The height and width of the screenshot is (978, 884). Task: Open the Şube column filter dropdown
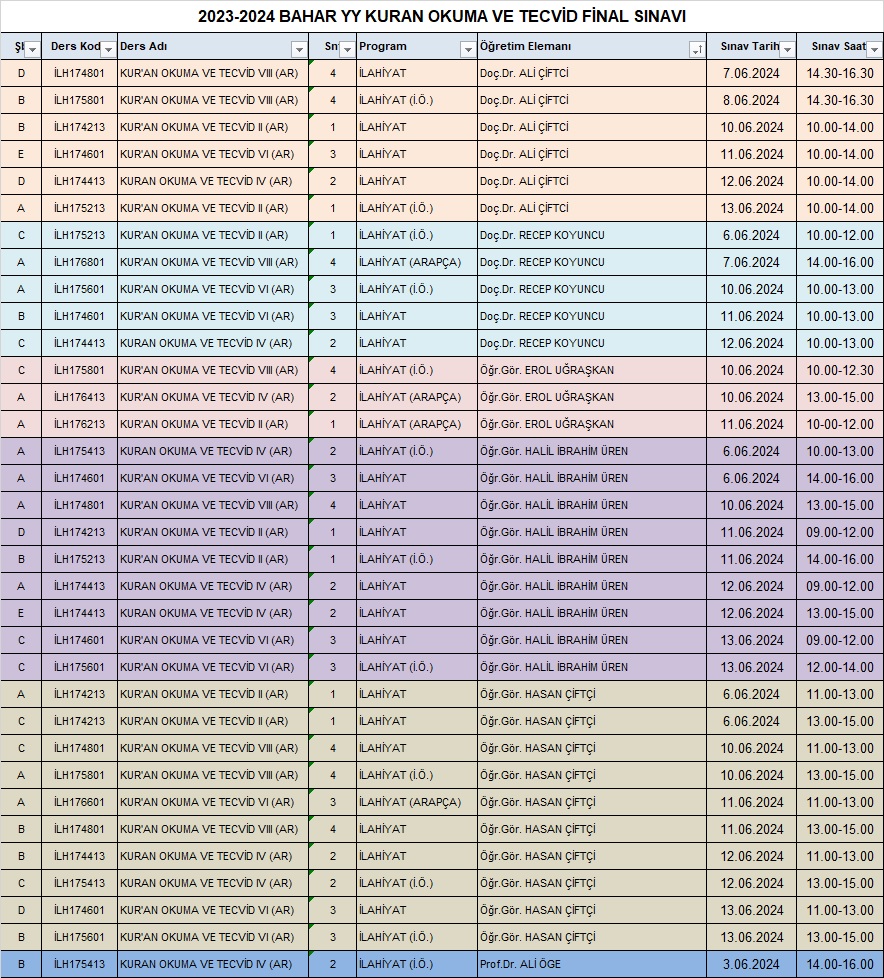[32, 49]
